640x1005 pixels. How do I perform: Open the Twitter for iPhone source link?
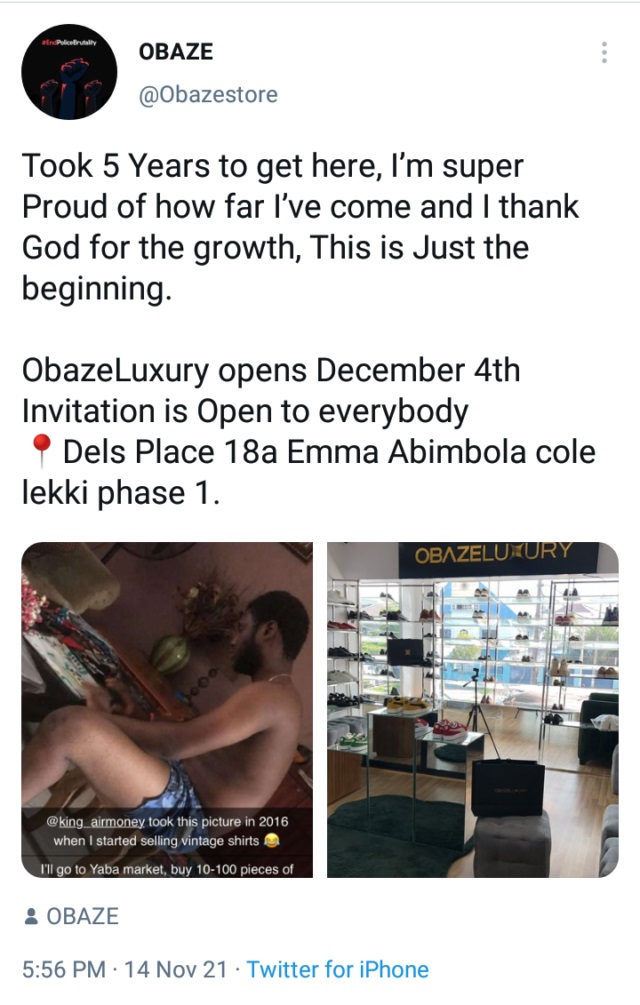coord(338,969)
